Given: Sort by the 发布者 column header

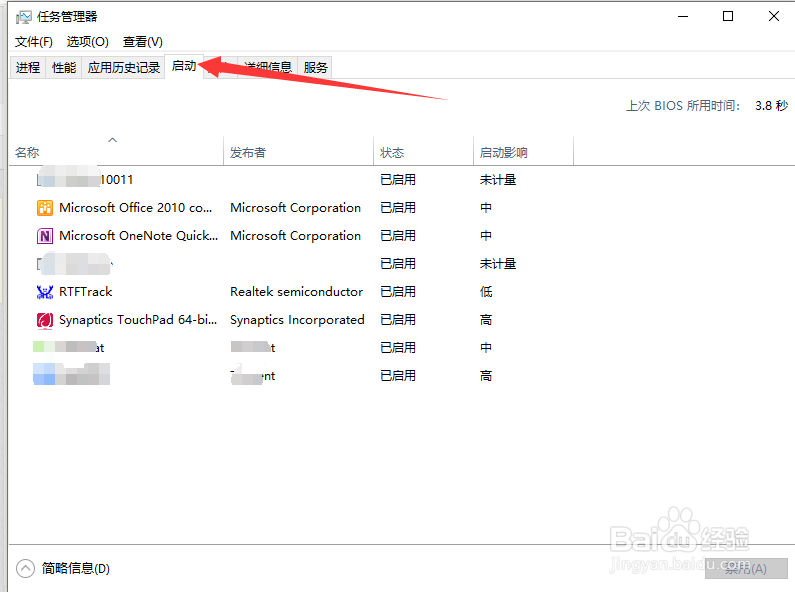Looking at the screenshot, I should pyautogui.click(x=299, y=153).
